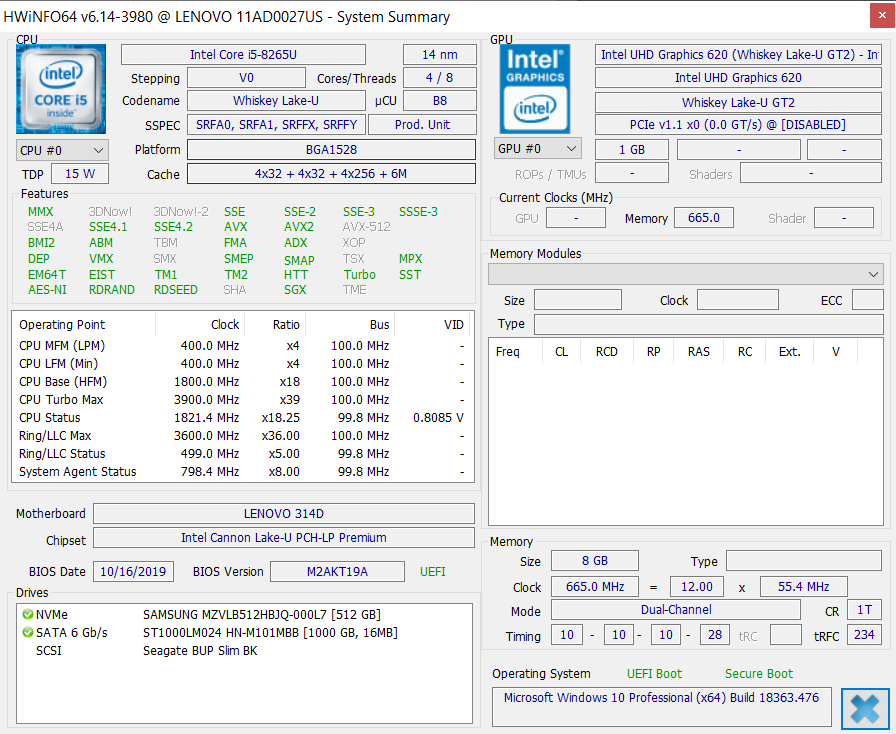Select the Samsung MZVLB512HBJQ drive entry

click(261, 615)
